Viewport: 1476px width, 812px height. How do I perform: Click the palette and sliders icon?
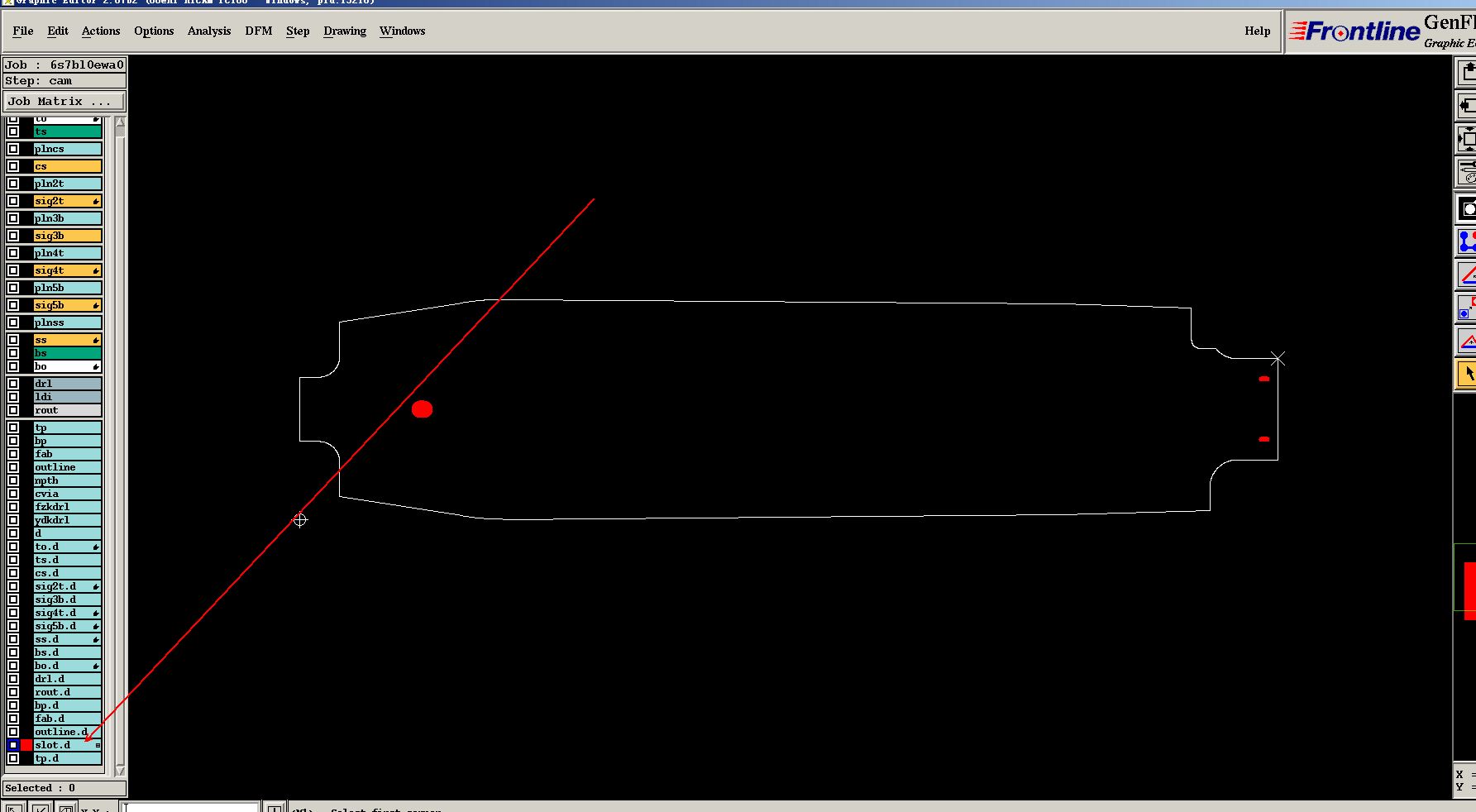[1468, 173]
